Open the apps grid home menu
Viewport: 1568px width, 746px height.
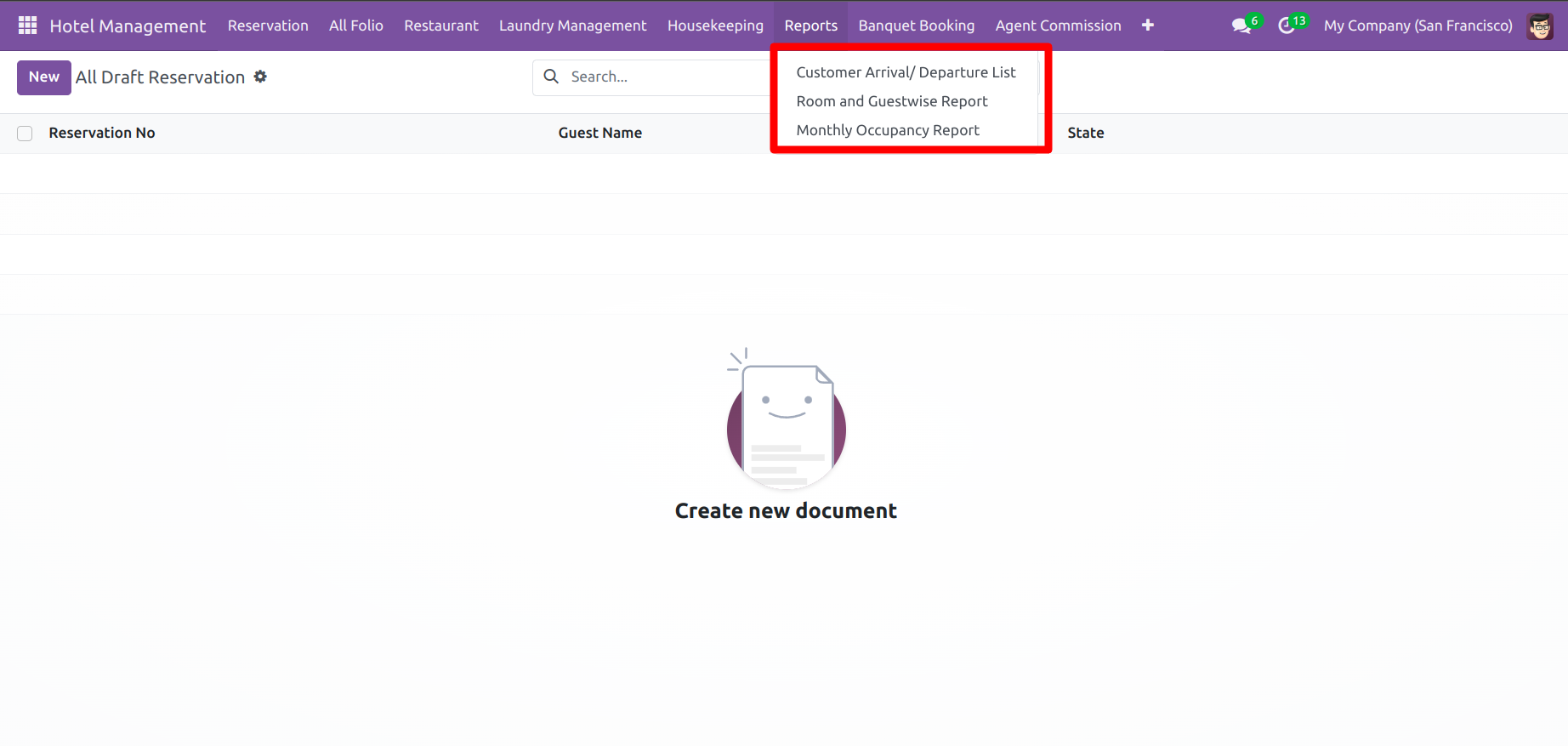(x=27, y=26)
